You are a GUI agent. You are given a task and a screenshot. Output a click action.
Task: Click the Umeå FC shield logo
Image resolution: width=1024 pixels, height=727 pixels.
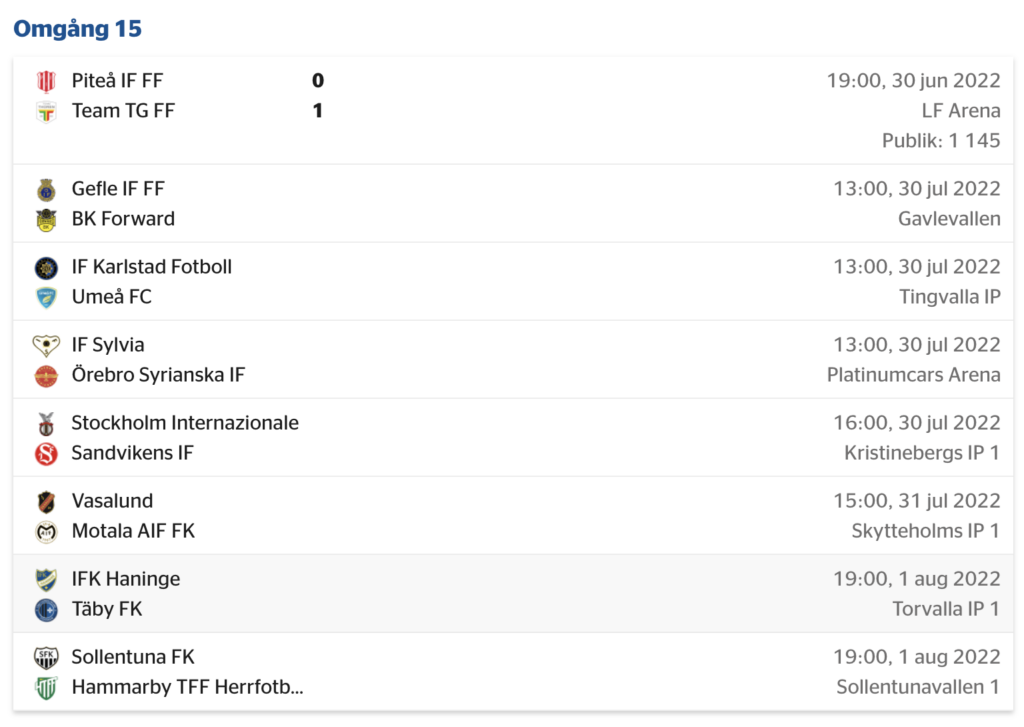click(x=46, y=298)
